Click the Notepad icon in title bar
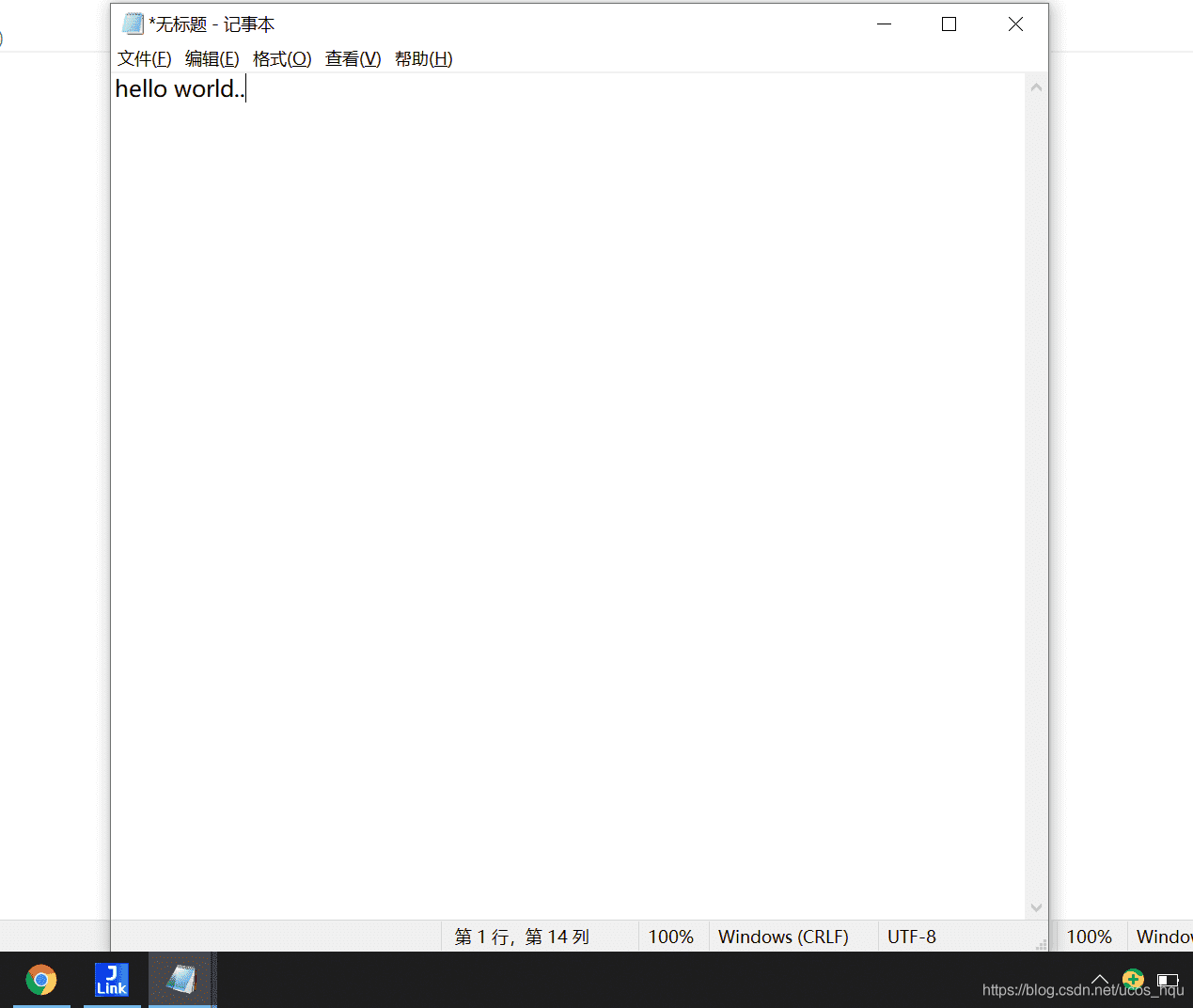Viewport: 1193px width, 1008px height. point(133,24)
